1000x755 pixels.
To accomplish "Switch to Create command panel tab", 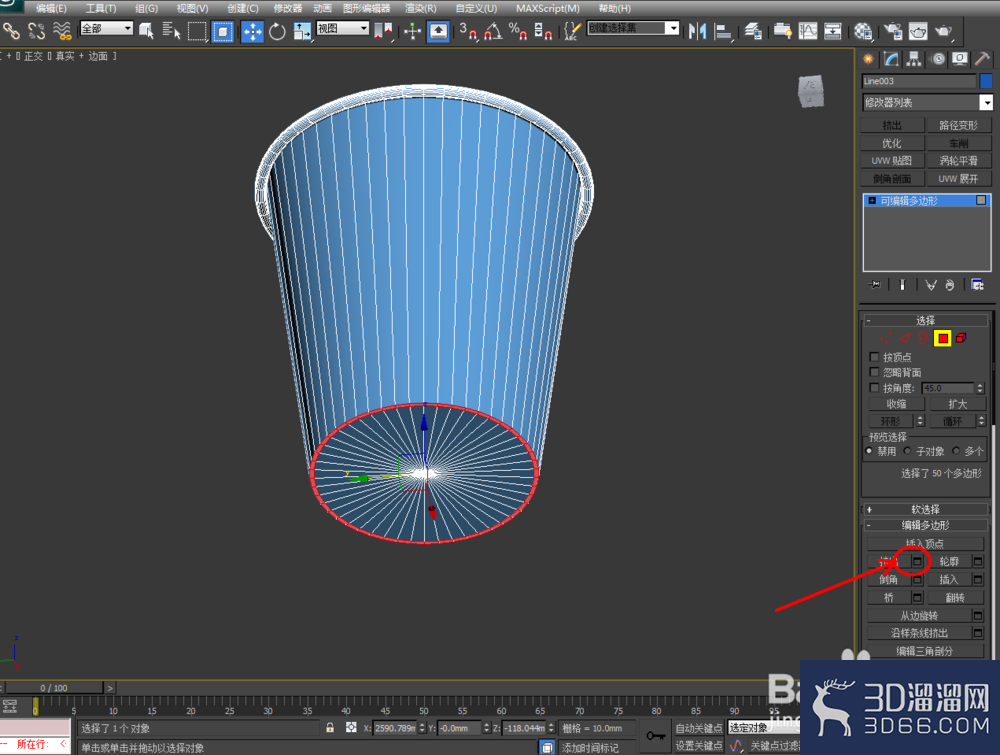I will pos(868,59).
